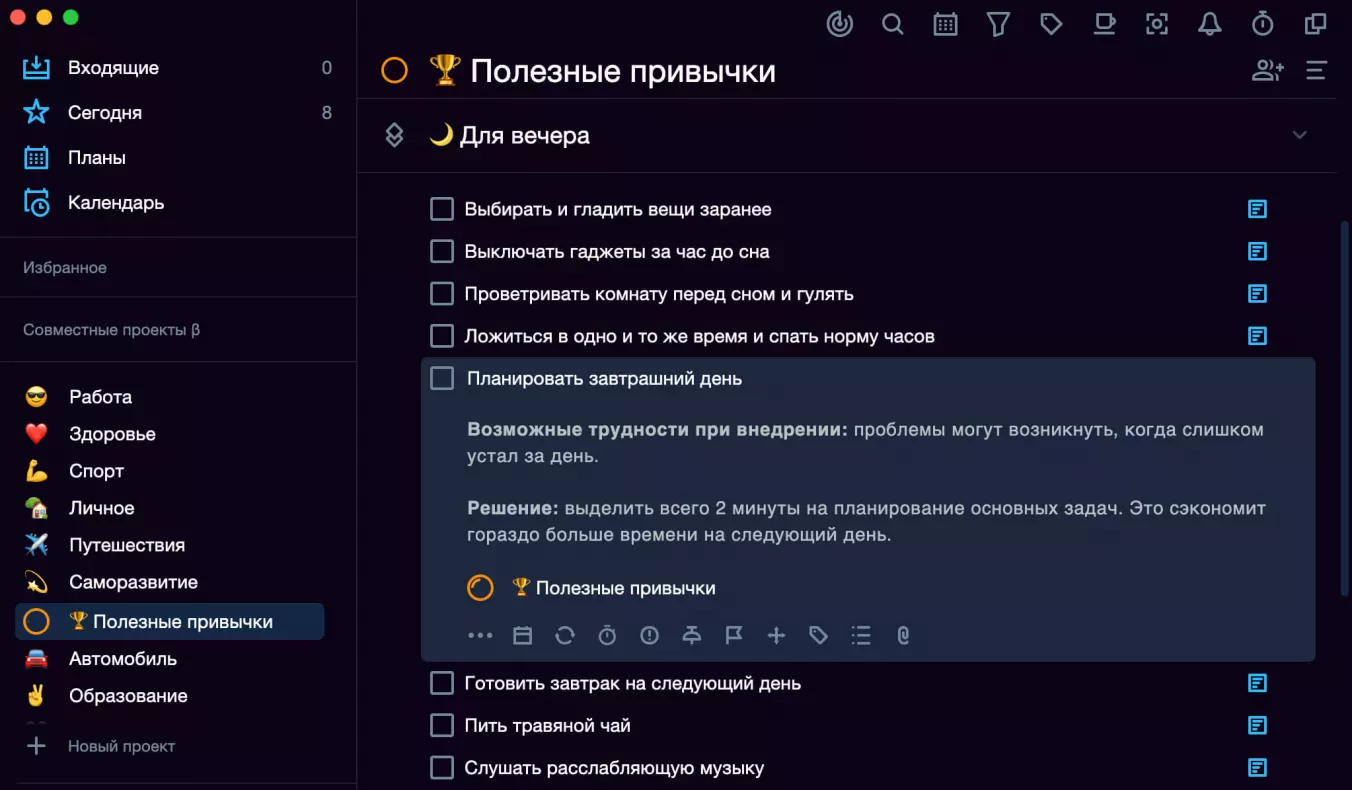
Task: Click the Решение note paragraph
Action: (866, 521)
